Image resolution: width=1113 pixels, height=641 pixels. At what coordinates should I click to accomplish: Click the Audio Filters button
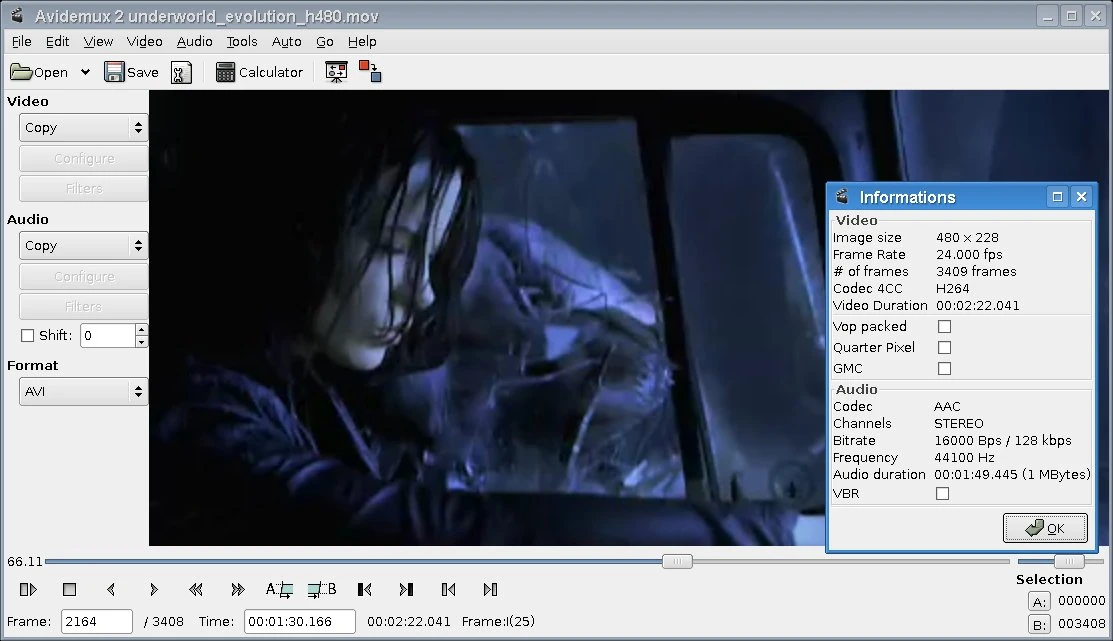[x=83, y=306]
